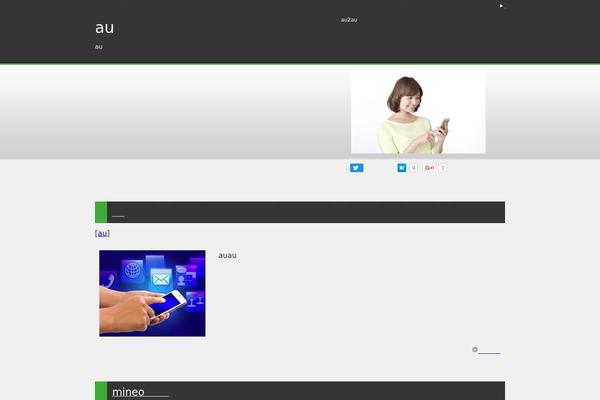Open the 'mineo' section heading link
Screen dimensions: 600x400
point(140,392)
